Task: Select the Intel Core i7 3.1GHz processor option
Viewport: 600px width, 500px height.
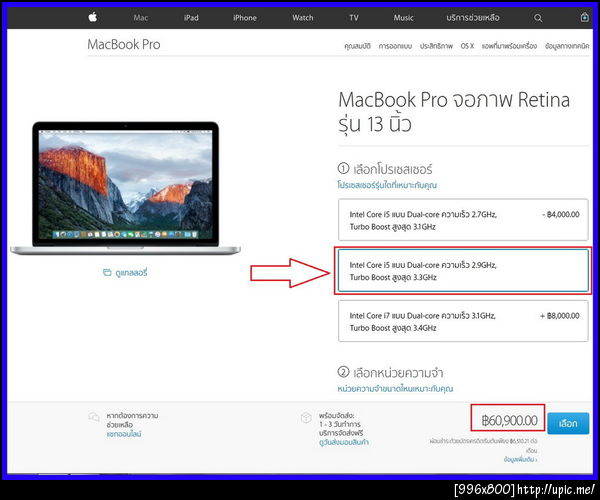Action: click(463, 321)
